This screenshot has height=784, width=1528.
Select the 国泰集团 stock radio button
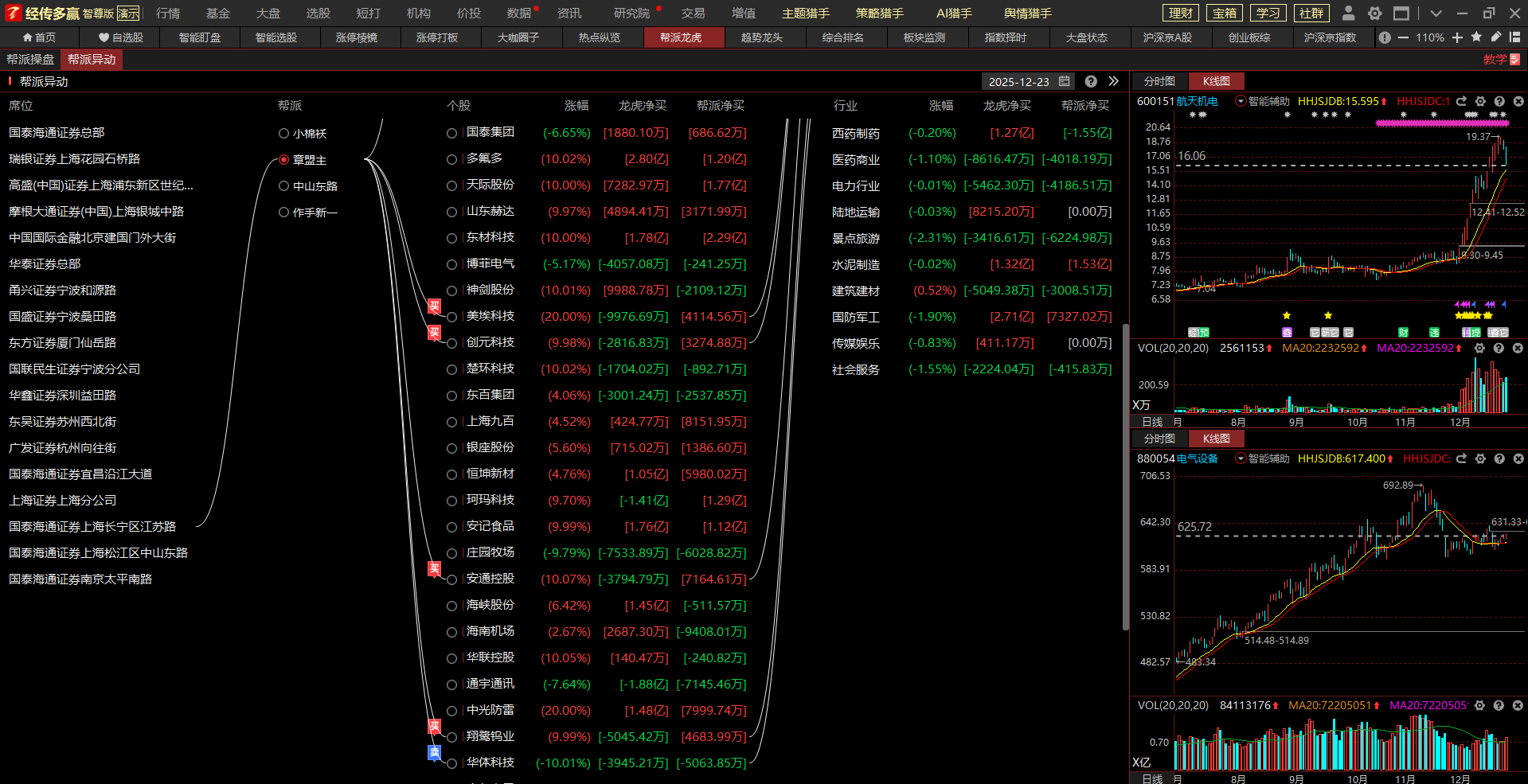[x=451, y=133]
